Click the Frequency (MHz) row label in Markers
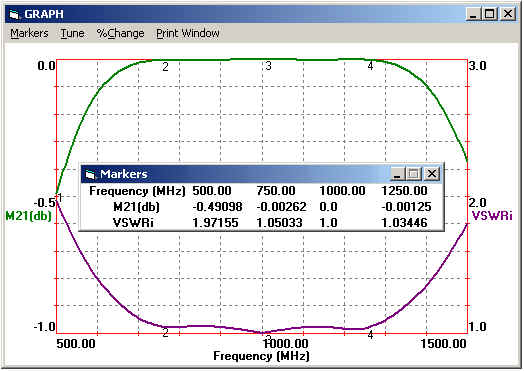This screenshot has width=524, height=371. coord(137,191)
